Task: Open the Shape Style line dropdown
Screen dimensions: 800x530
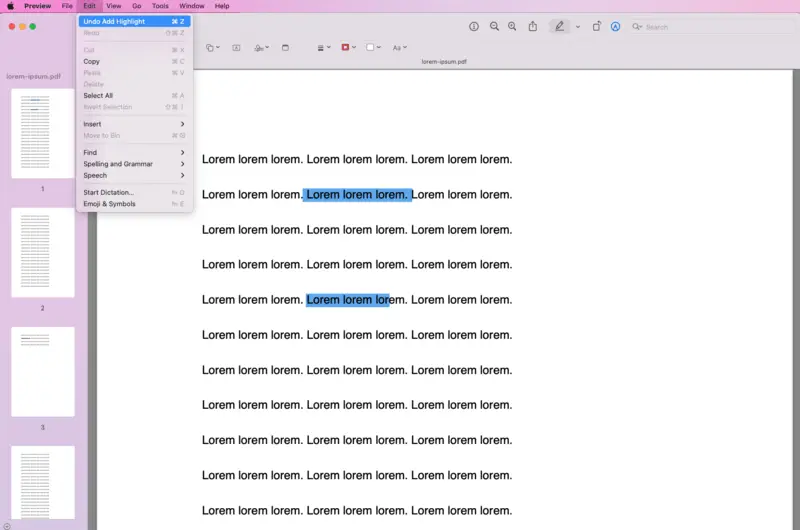Action: click(x=324, y=47)
